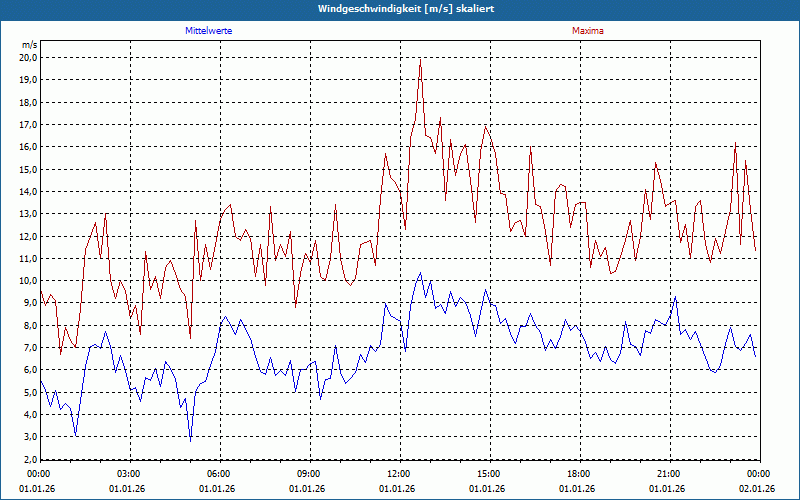The width and height of the screenshot is (800, 500).
Task: Click the "4,0" y-axis value
Action: point(31,415)
